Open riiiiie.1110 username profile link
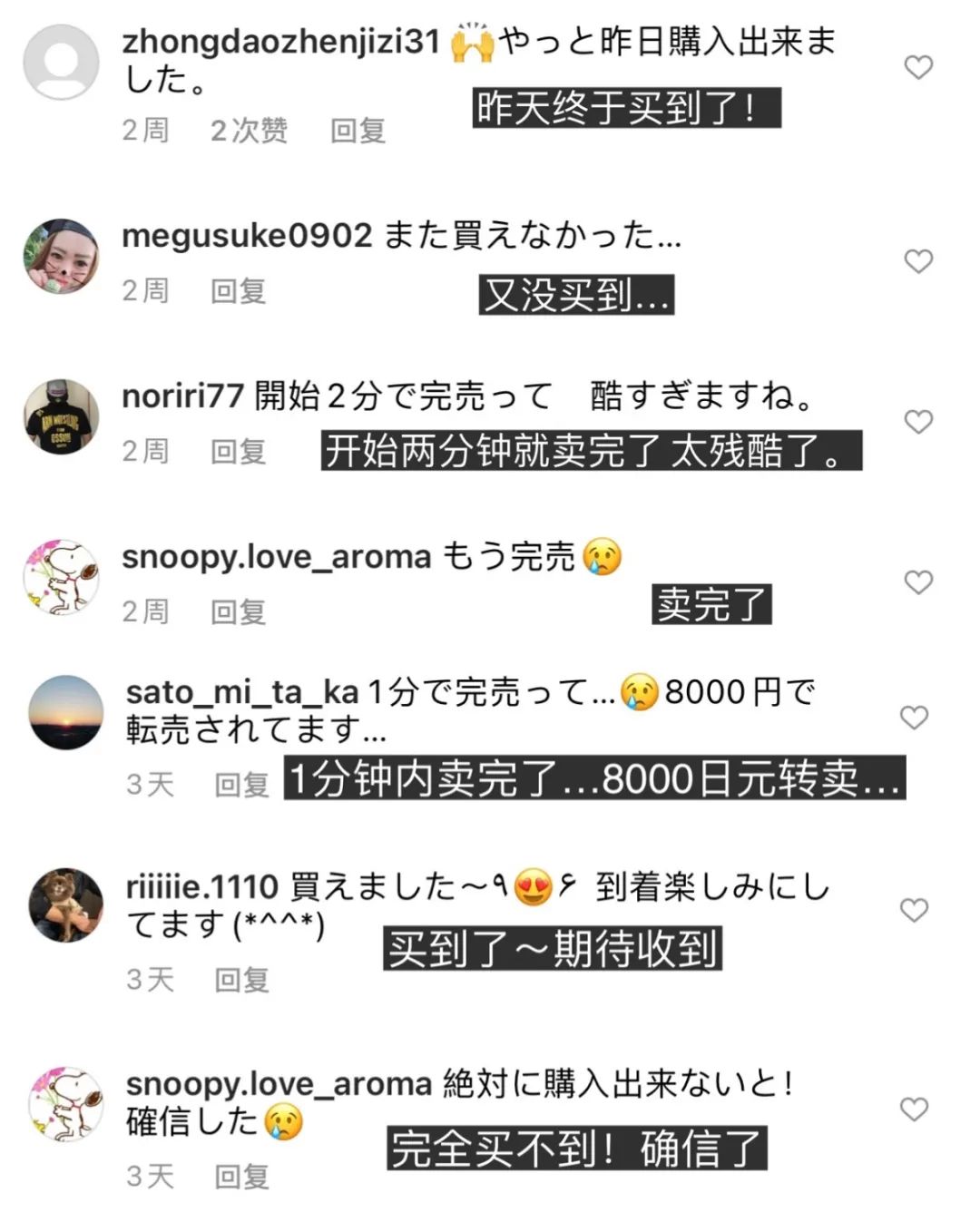Image resolution: width=980 pixels, height=1212 pixels. tap(201, 886)
